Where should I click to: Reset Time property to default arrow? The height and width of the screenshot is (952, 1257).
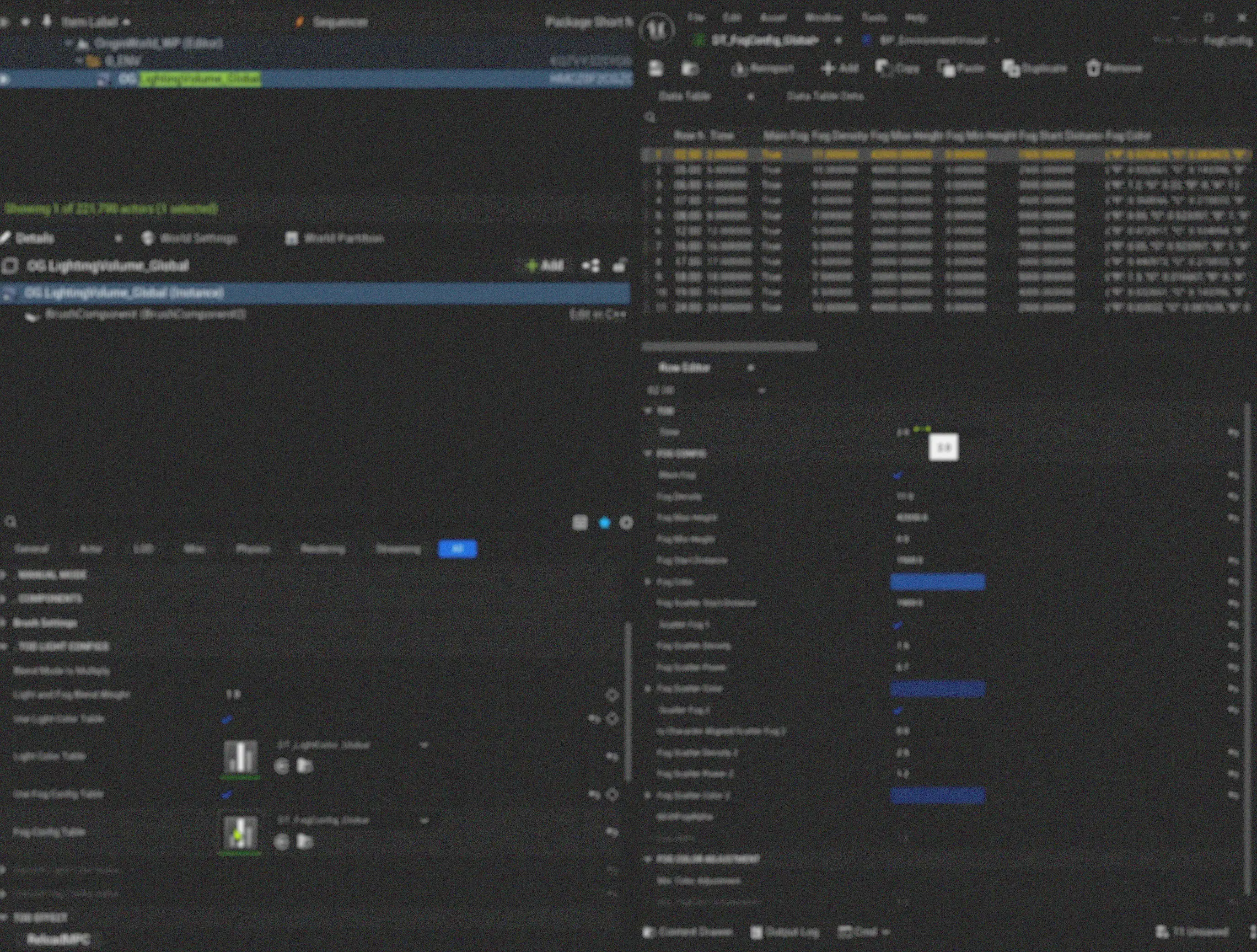[1233, 433]
